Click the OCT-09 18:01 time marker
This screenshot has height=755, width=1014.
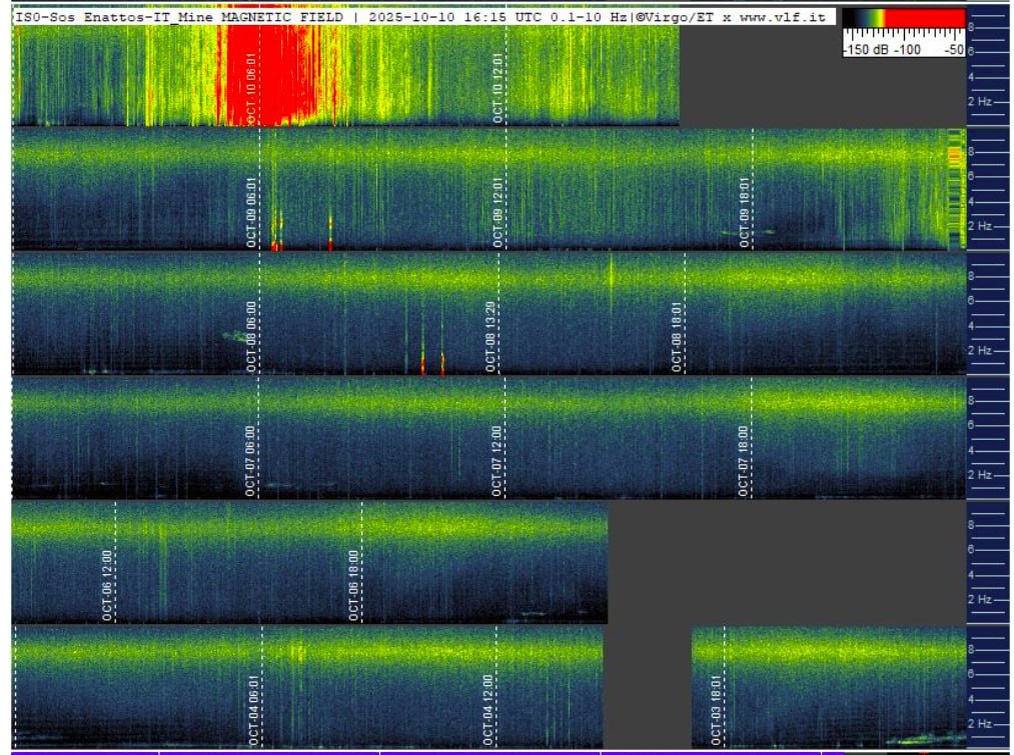point(744,212)
